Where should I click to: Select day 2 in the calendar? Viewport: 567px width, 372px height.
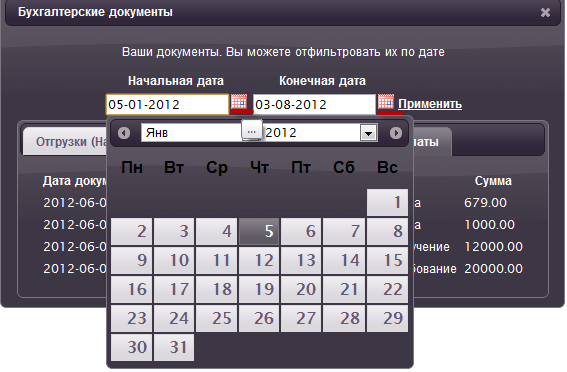[x=131, y=231]
